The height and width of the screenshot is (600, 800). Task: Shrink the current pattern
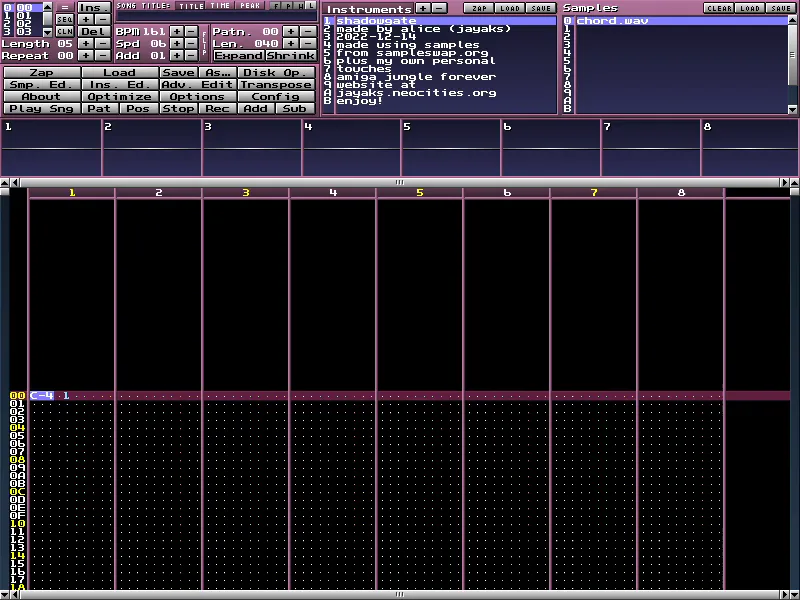tap(291, 55)
